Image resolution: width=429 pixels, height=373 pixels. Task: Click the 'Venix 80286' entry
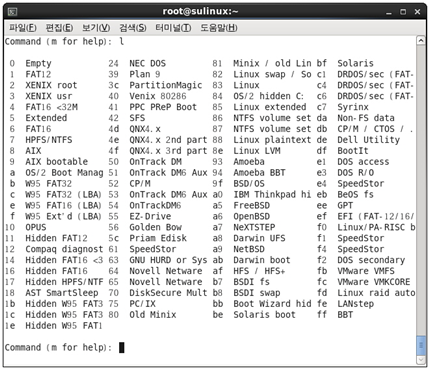point(158,96)
